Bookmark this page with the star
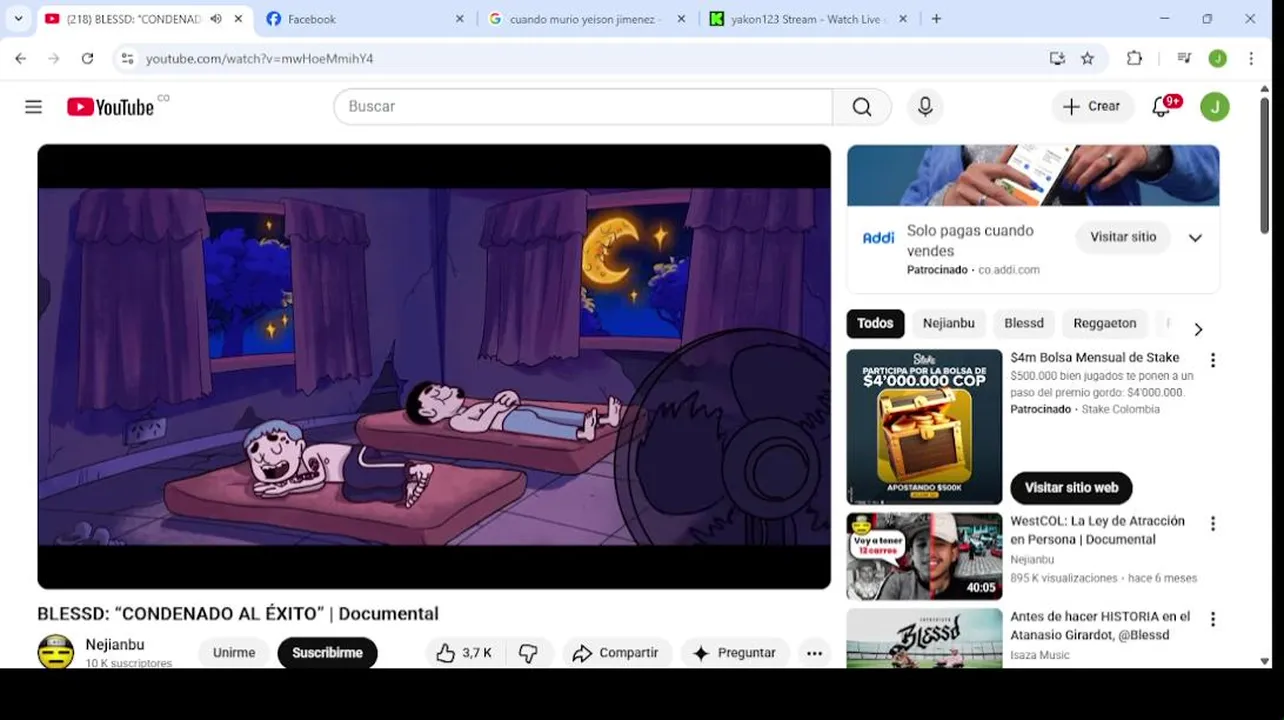The width and height of the screenshot is (1284, 720). [1087, 59]
